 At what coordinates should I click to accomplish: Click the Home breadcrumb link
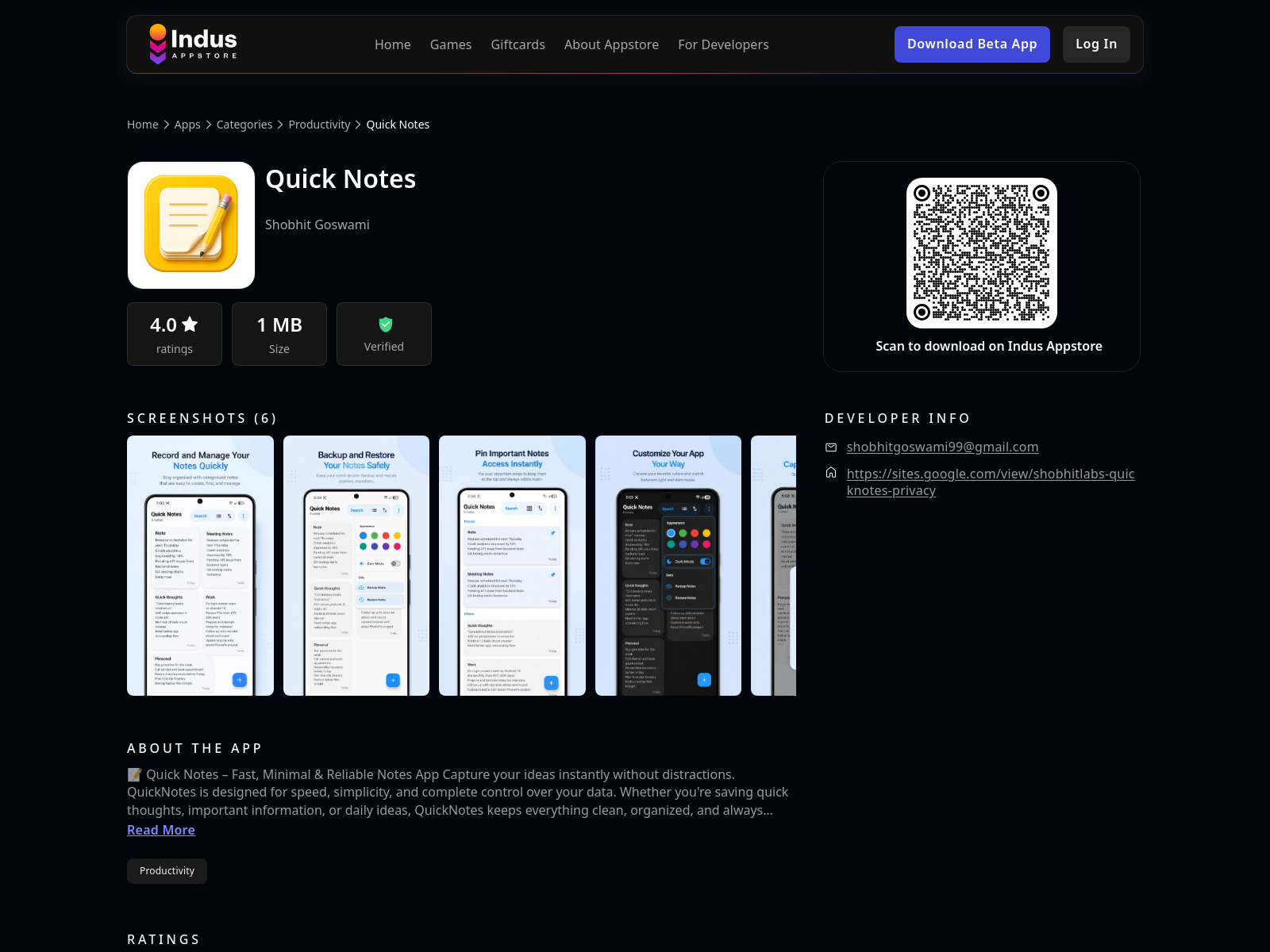[x=143, y=125]
